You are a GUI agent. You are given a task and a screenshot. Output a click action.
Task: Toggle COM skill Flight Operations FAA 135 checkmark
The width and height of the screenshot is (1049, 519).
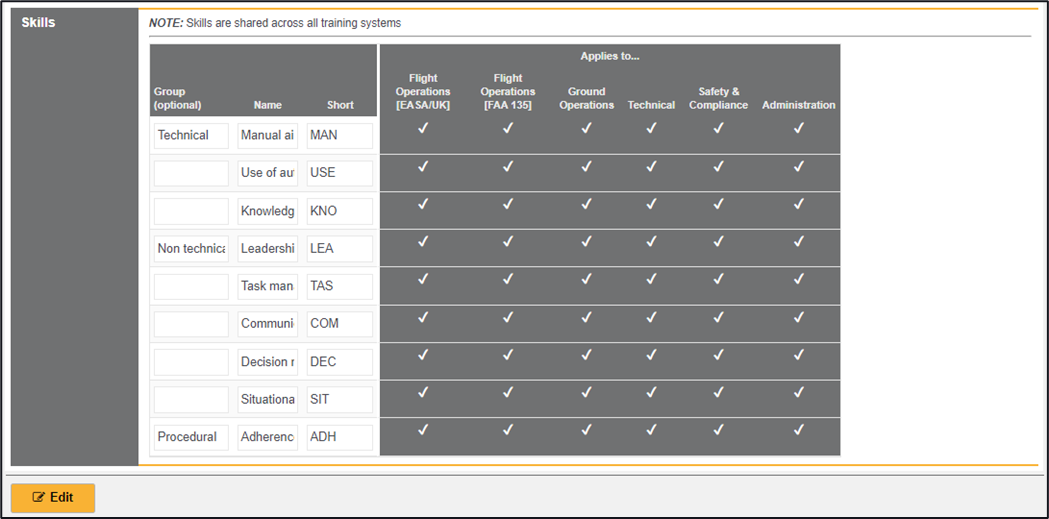[x=507, y=317]
